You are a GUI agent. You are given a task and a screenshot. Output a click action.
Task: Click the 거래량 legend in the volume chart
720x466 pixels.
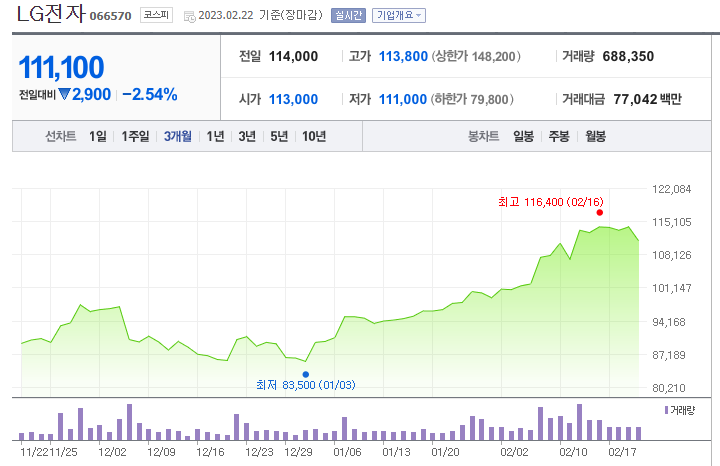680,410
